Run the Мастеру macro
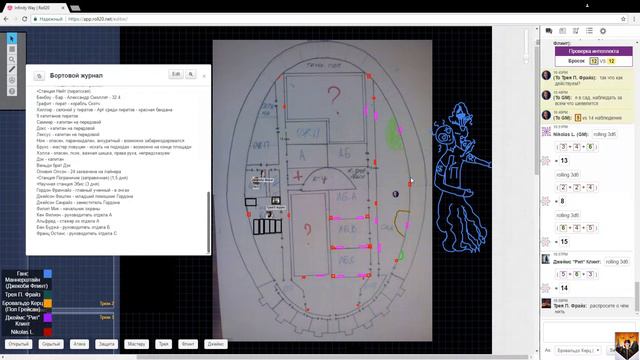The width and height of the screenshot is (640, 360). 136,344
